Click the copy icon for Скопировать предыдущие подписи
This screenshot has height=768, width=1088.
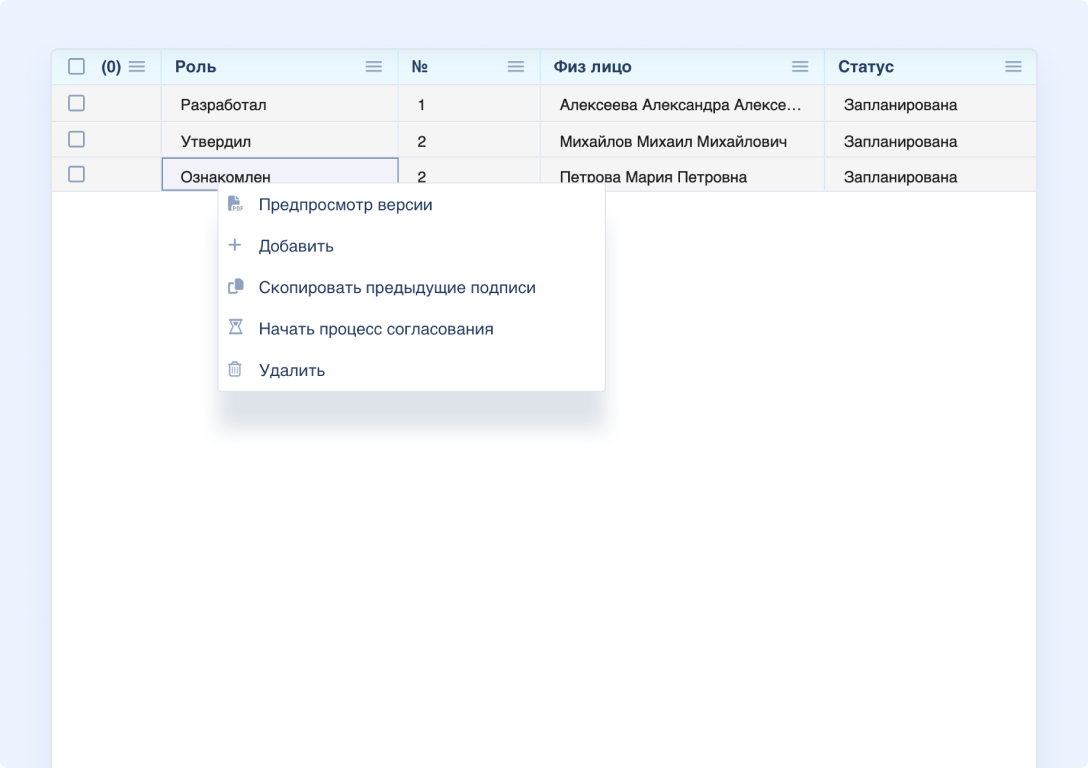[236, 287]
